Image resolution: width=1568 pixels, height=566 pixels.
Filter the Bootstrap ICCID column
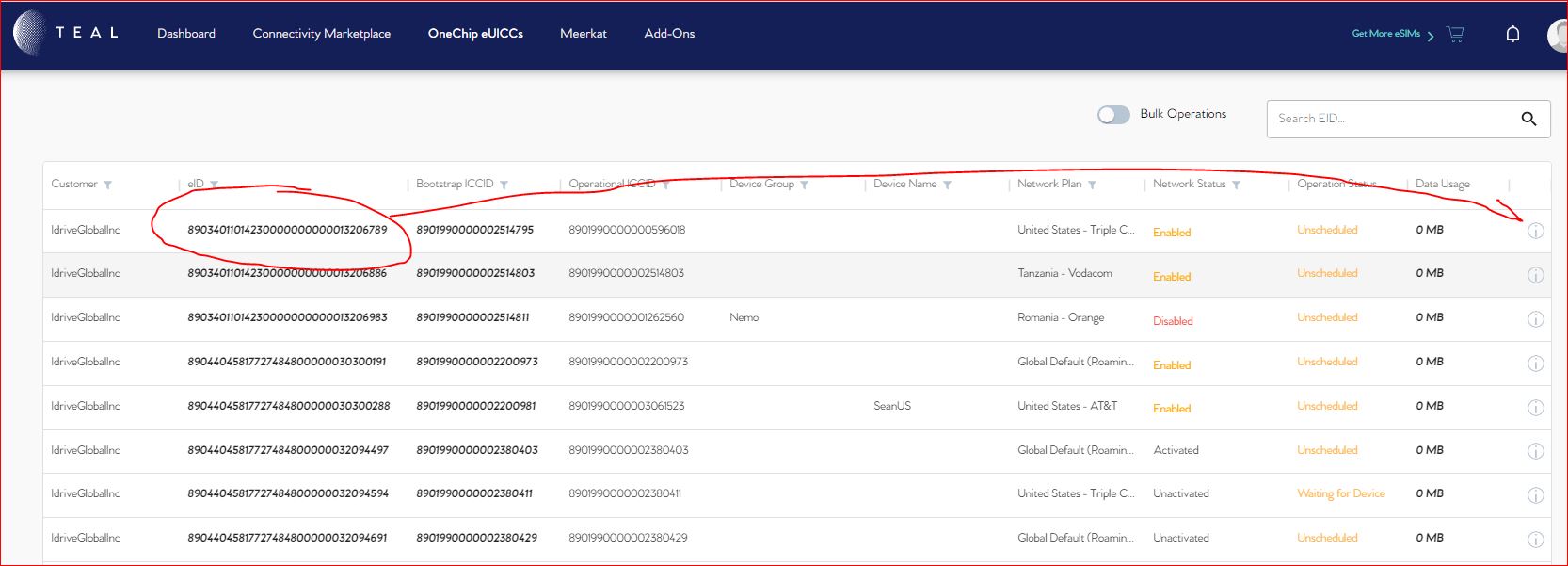(x=504, y=185)
